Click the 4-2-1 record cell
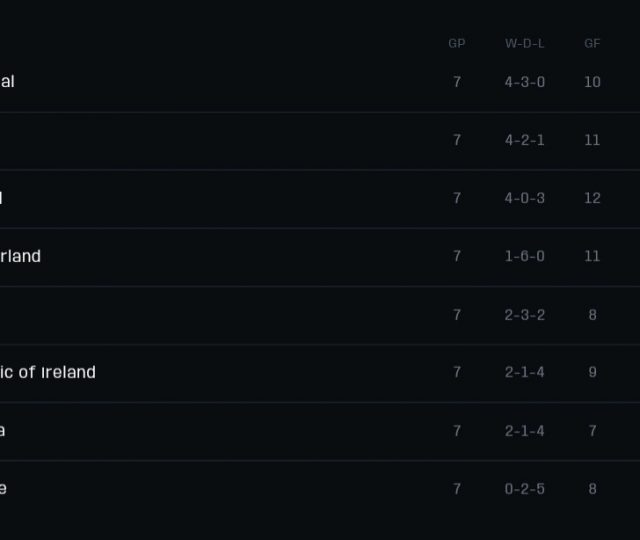This screenshot has height=540, width=640. tap(525, 140)
